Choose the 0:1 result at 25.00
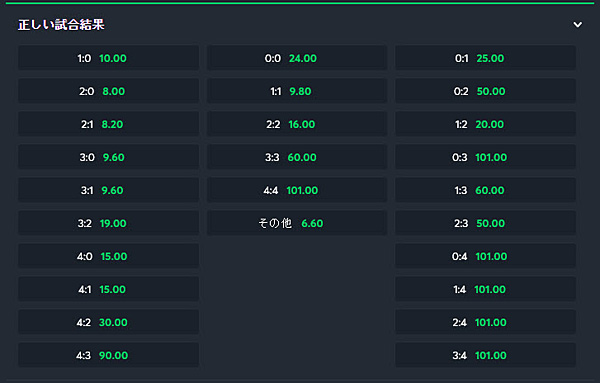The image size is (600, 383). (486, 58)
